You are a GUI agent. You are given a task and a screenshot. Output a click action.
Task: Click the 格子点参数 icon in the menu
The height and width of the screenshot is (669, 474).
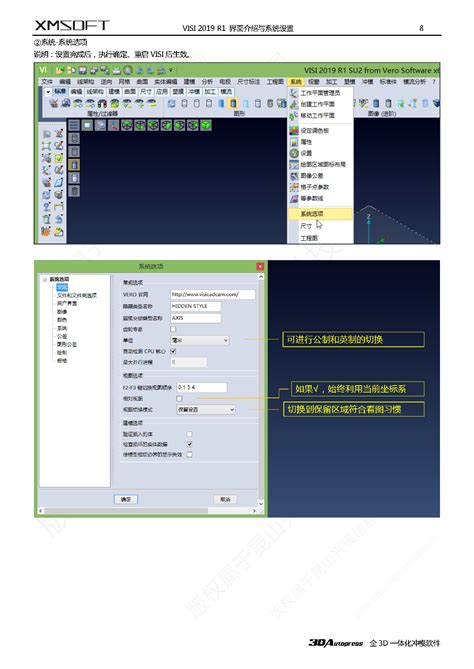[x=294, y=187]
